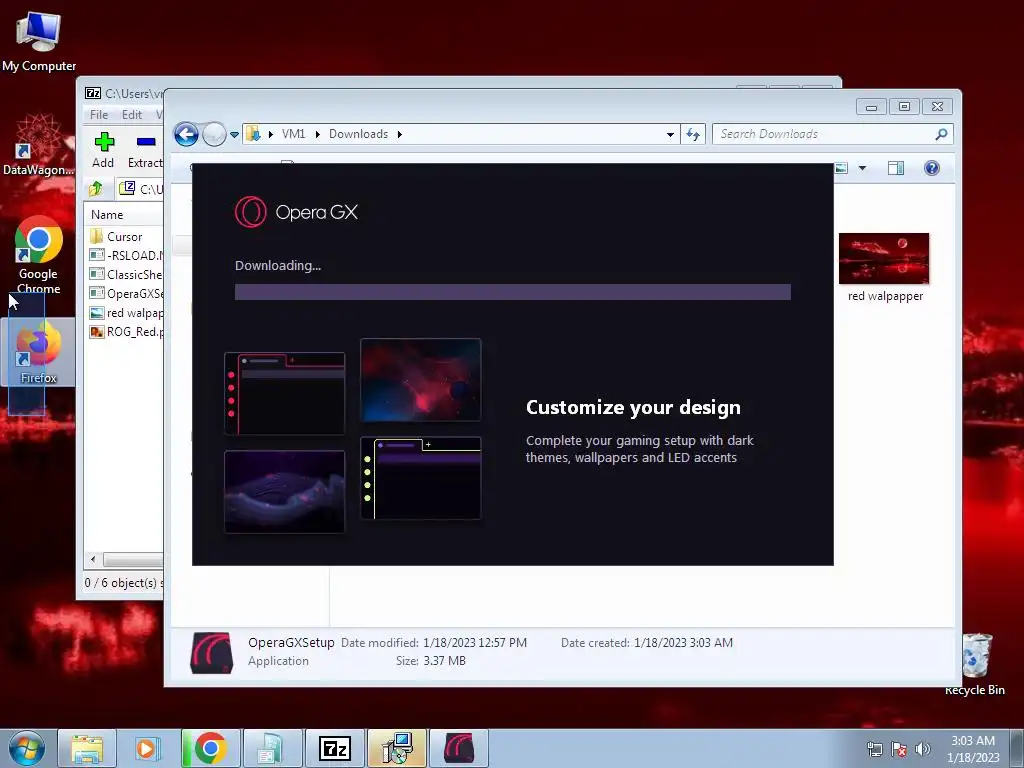This screenshot has height=768, width=1024.
Task: Open Explorer recent pages dropdown arrow
Action: pyautogui.click(x=234, y=135)
